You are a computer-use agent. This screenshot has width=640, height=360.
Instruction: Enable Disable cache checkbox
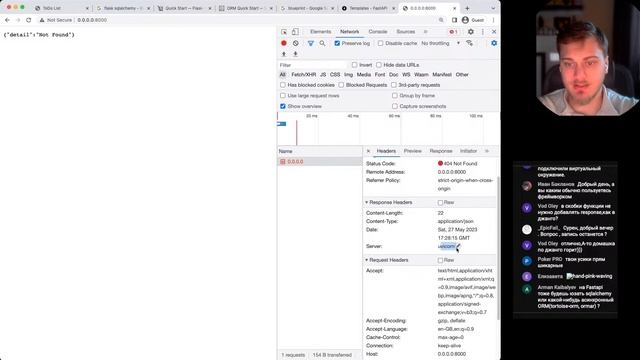pyautogui.click(x=380, y=43)
